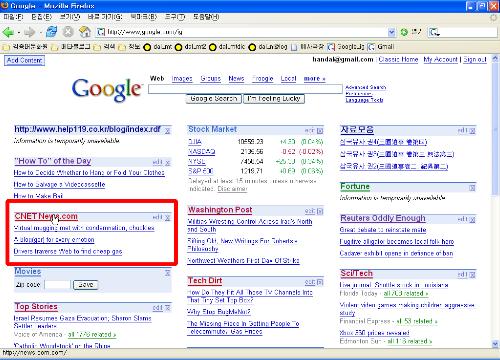Open the Back button history arrow
Viewport: 500px width, 360px height.
(18, 32)
